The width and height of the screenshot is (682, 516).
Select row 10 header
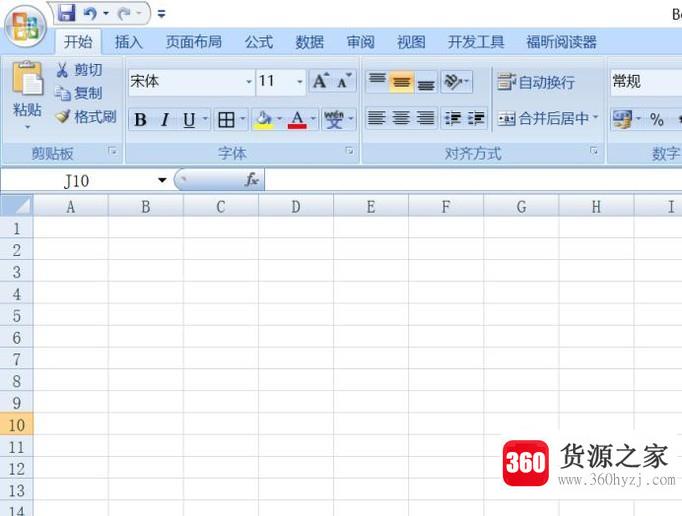pos(17,425)
